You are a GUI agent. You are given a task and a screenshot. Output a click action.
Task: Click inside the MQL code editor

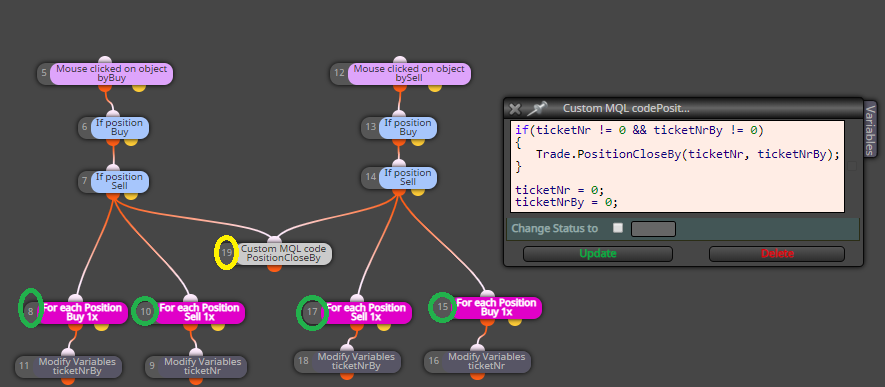(677, 166)
